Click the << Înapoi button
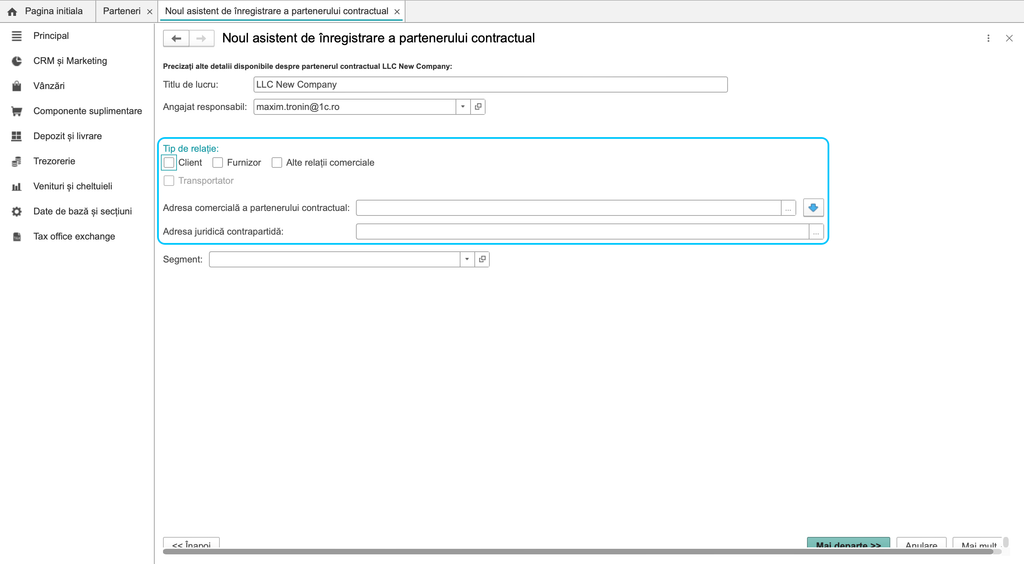The image size is (1024, 564). pyautogui.click(x=191, y=544)
